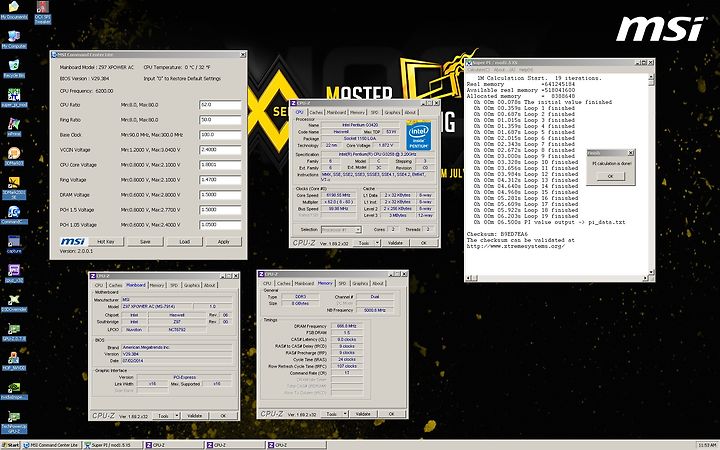The image size is (720, 450).
Task: Open Graphics tab in Mainboard CPU-Z window
Action: point(191,285)
